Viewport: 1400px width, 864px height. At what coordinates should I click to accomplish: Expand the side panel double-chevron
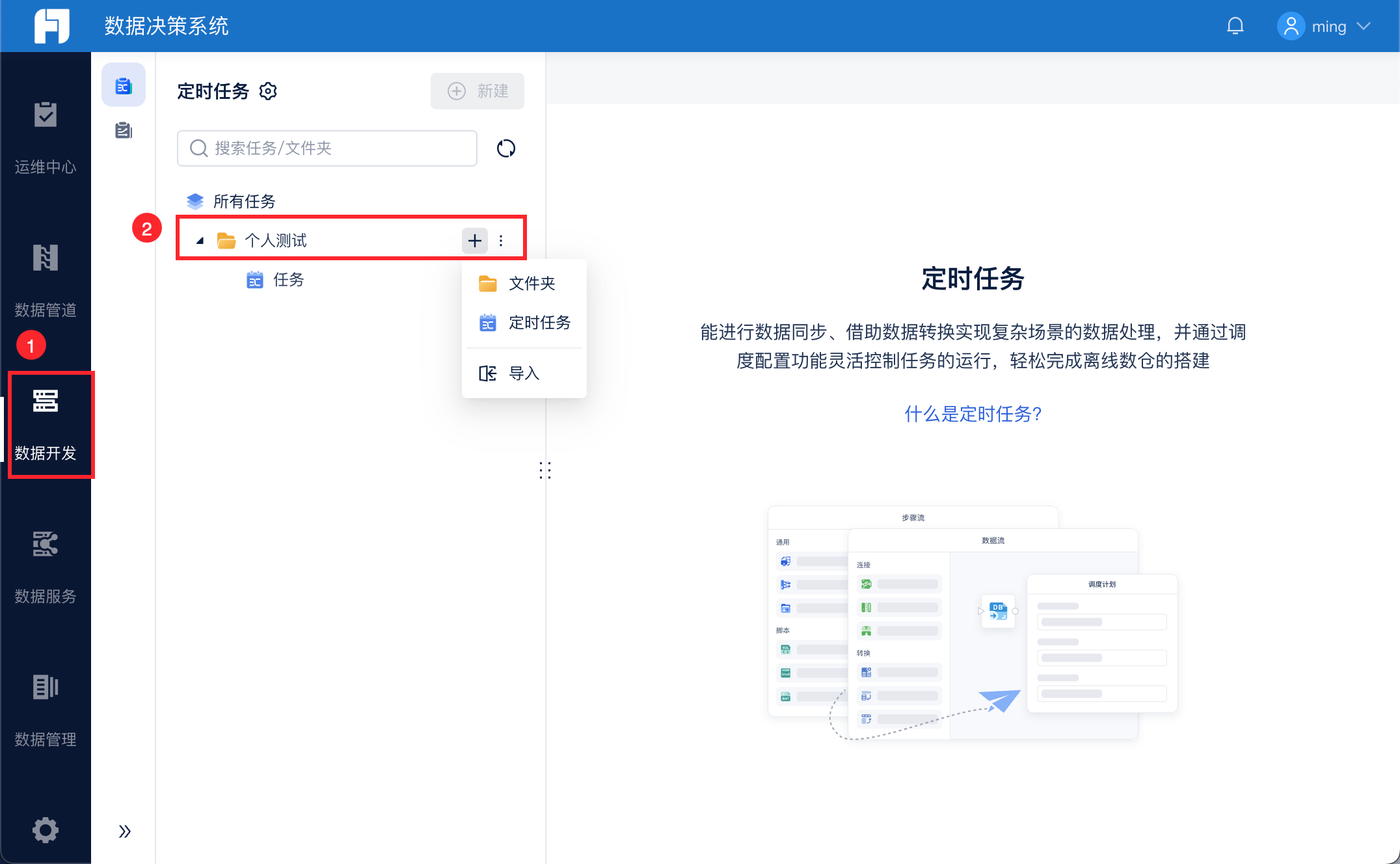[124, 831]
